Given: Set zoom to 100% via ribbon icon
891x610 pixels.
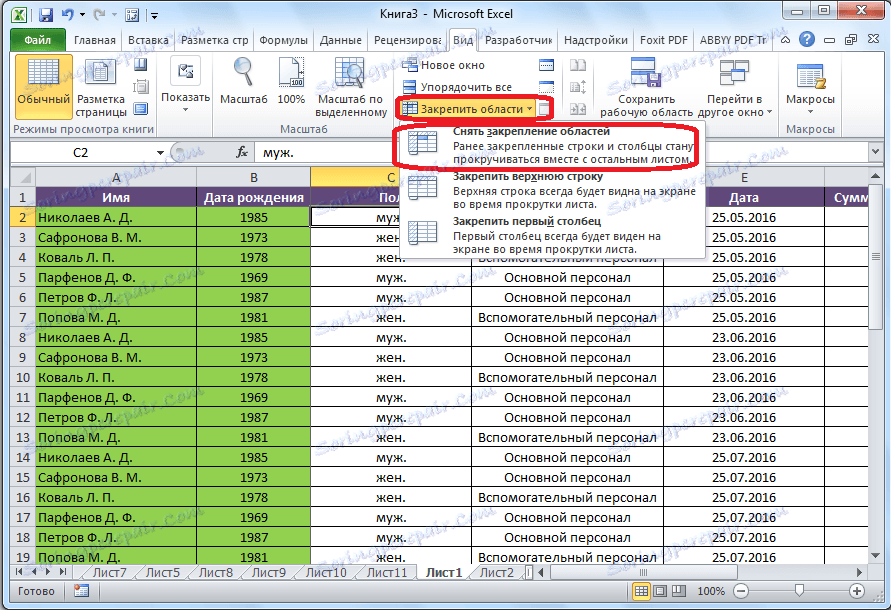Looking at the screenshot, I should click(x=290, y=75).
